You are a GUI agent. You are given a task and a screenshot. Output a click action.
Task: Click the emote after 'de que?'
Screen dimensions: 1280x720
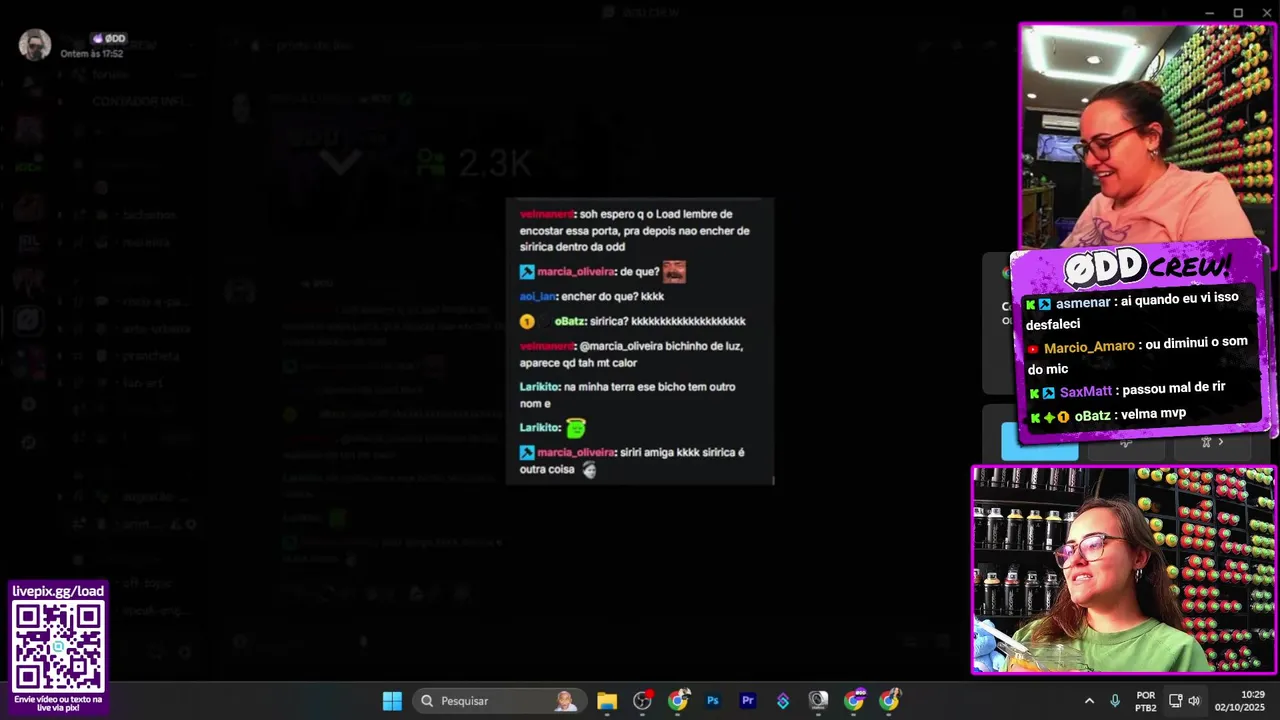[674, 271]
